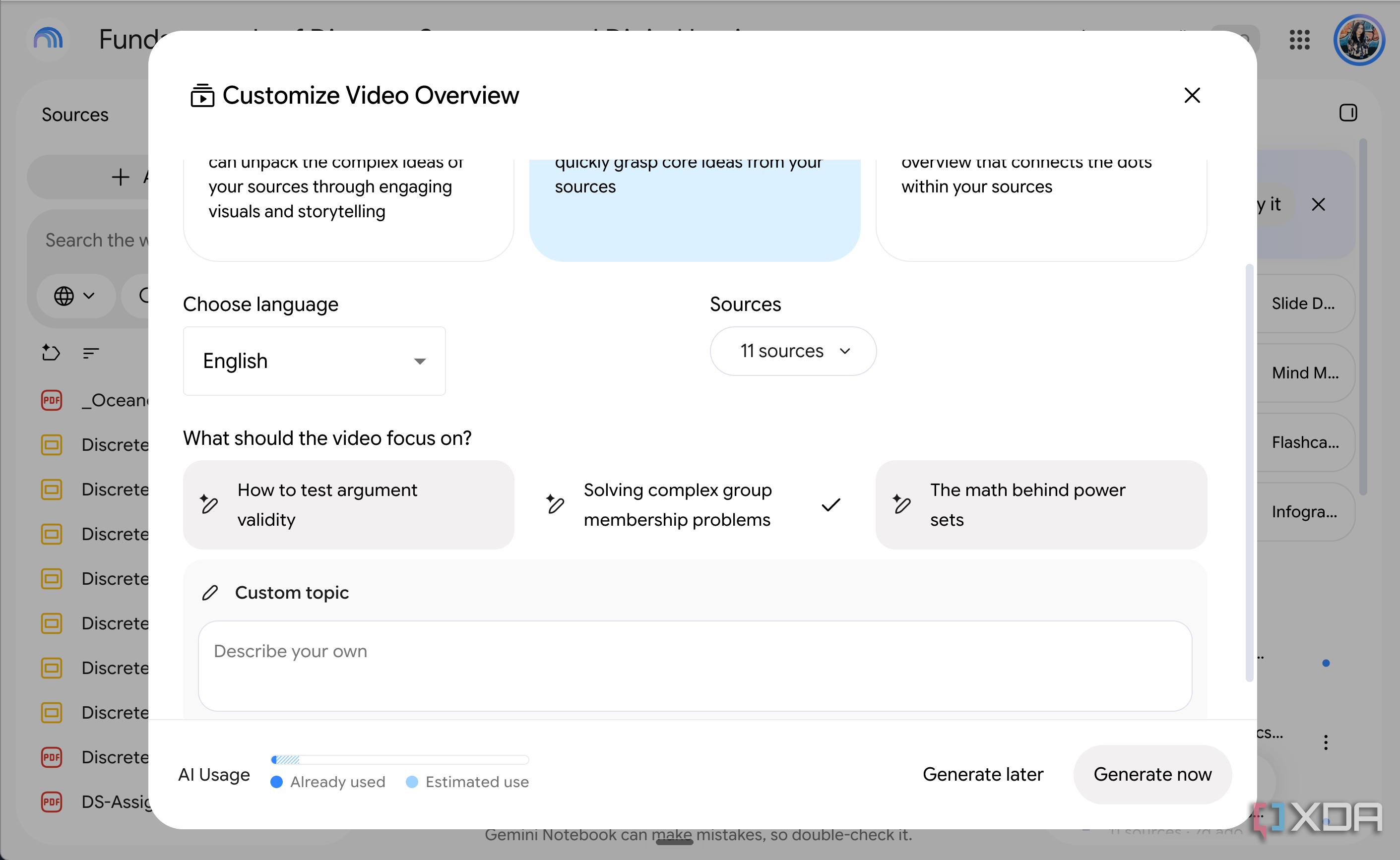This screenshot has width=1400, height=860.
Task: Open the three-dot more options menu
Action: (x=1326, y=742)
